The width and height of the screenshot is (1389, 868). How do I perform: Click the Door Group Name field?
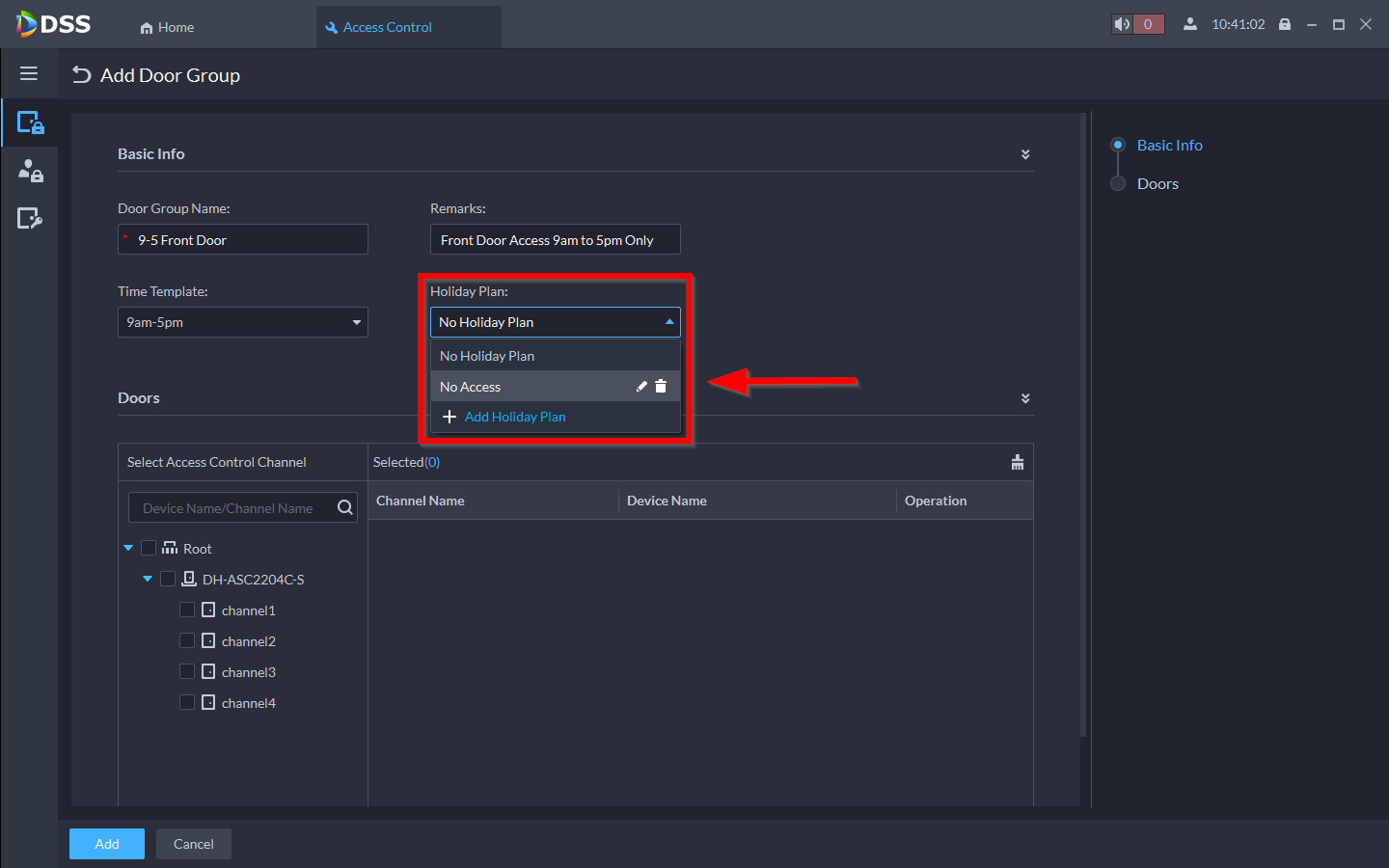(243, 239)
